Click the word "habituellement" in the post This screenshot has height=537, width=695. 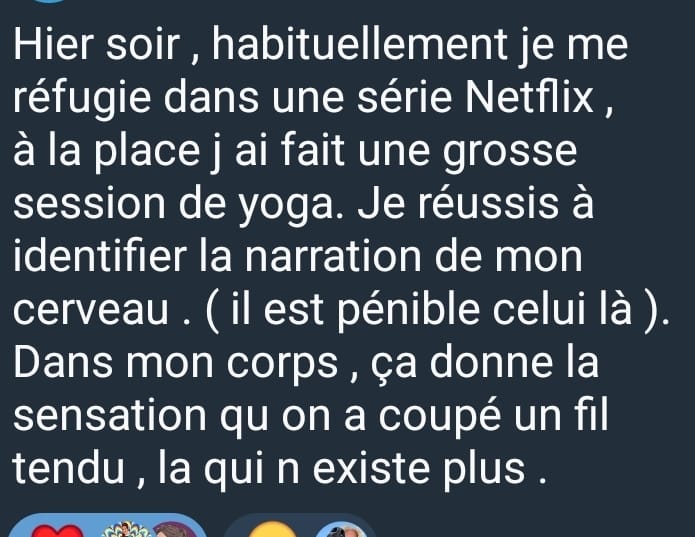click(x=359, y=44)
